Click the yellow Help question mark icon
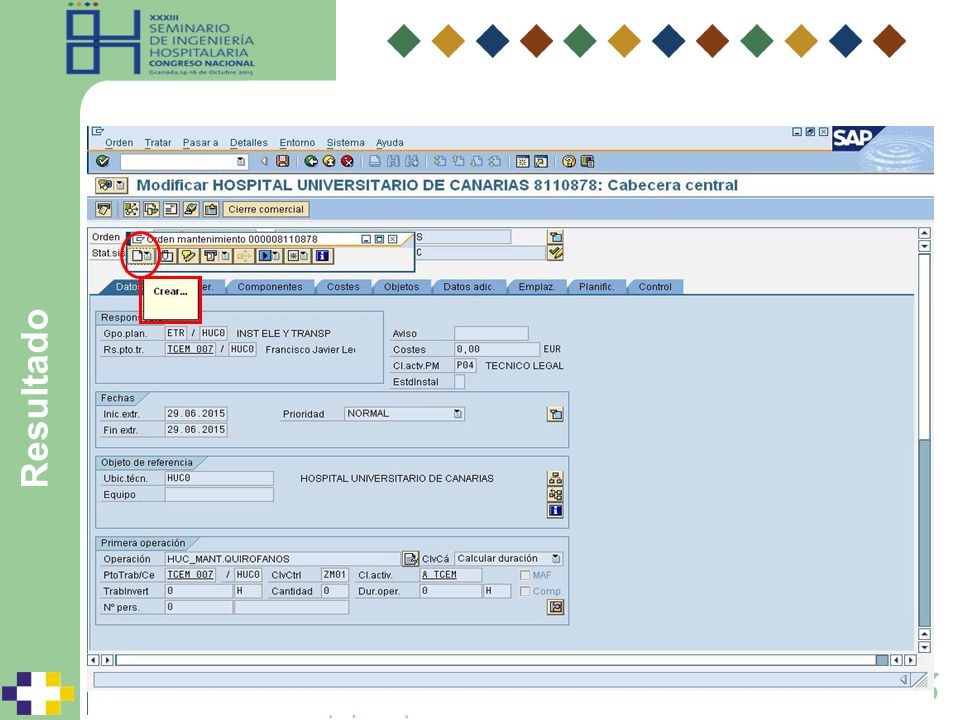 click(x=569, y=161)
